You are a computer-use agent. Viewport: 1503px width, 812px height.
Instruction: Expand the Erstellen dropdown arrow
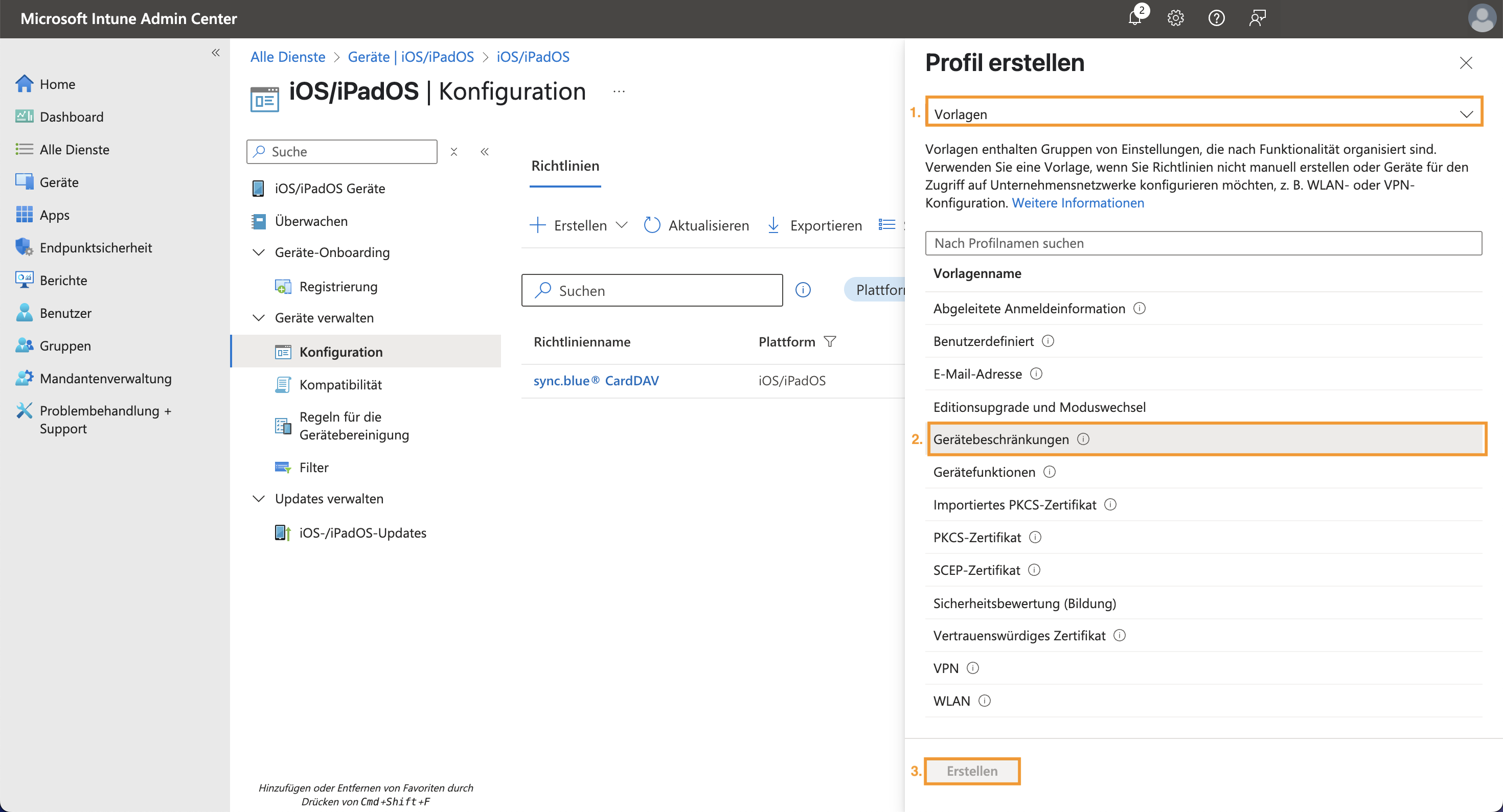pos(622,224)
